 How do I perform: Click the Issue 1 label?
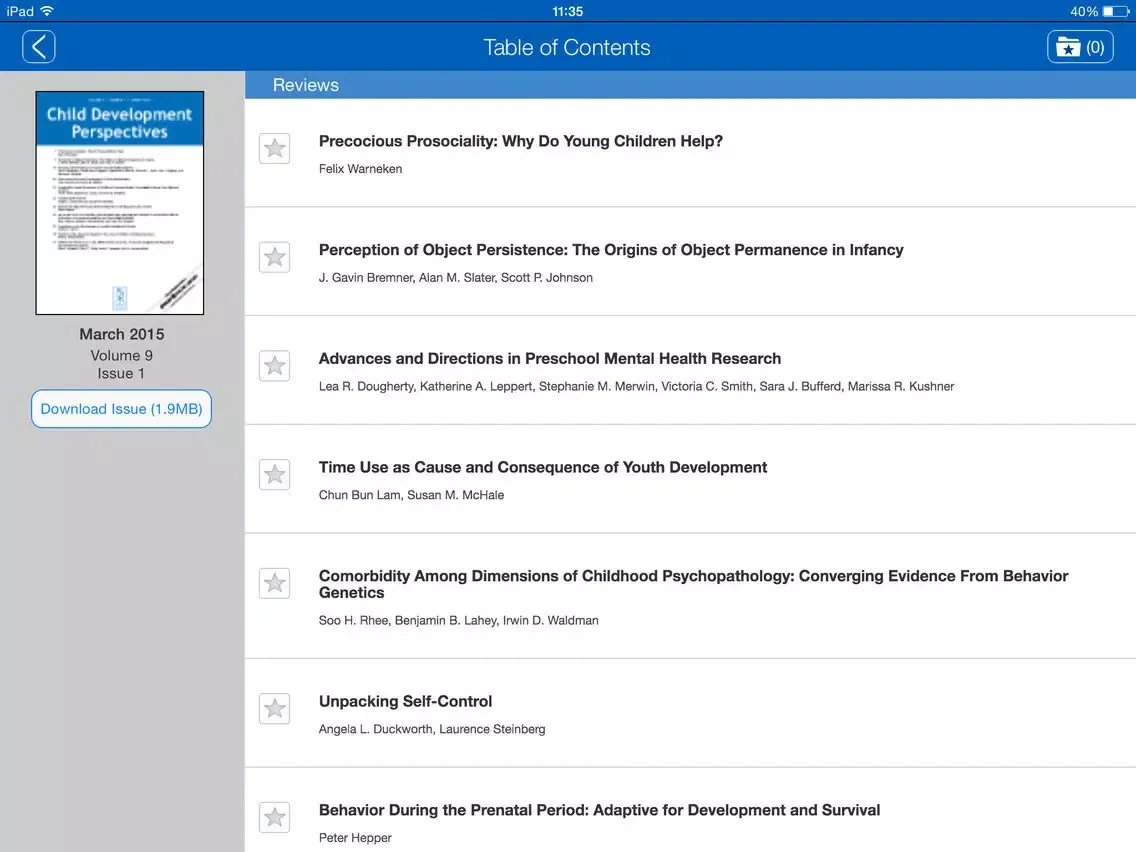click(121, 374)
